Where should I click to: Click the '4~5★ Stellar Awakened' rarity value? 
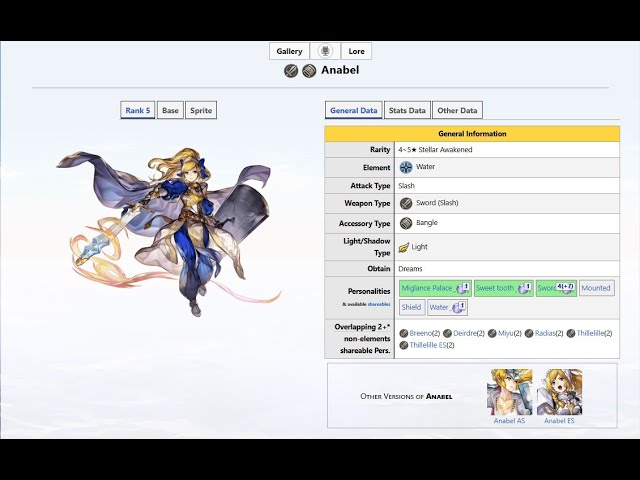click(x=435, y=150)
